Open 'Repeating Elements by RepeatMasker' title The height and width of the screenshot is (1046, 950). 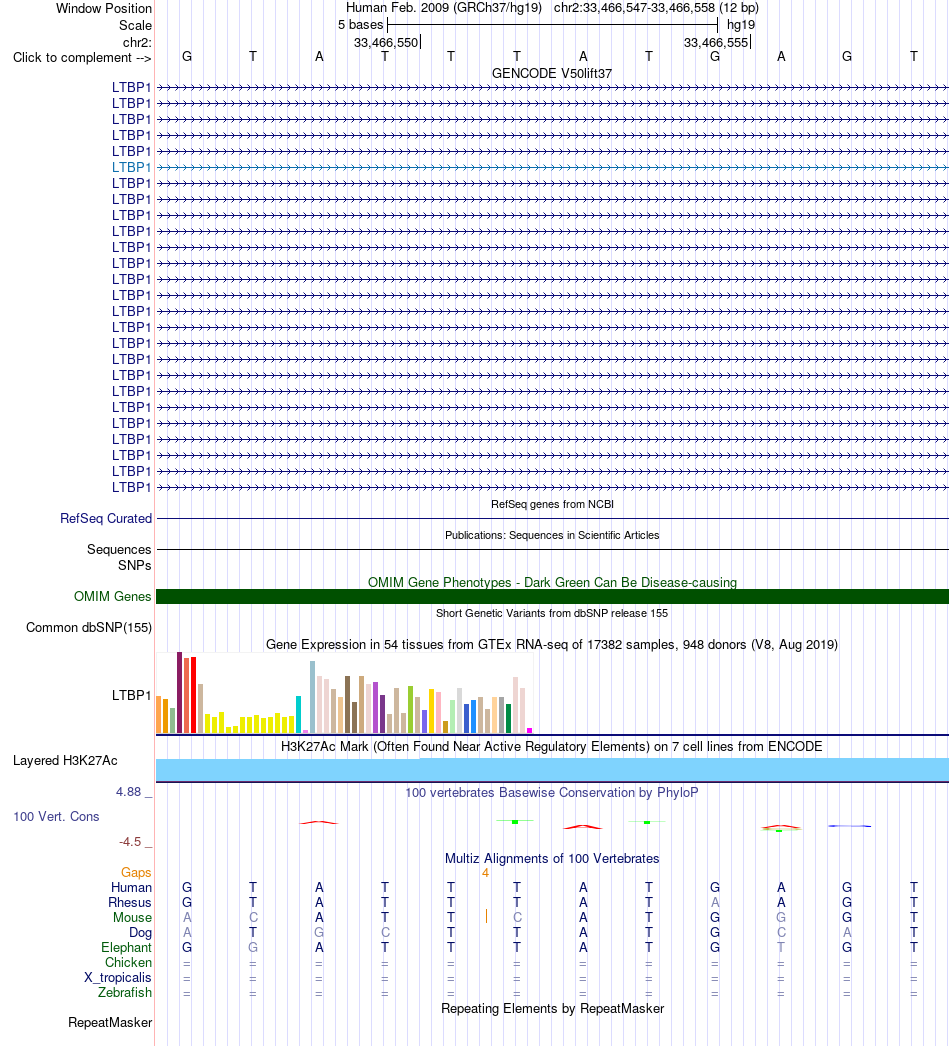[x=552, y=1009]
